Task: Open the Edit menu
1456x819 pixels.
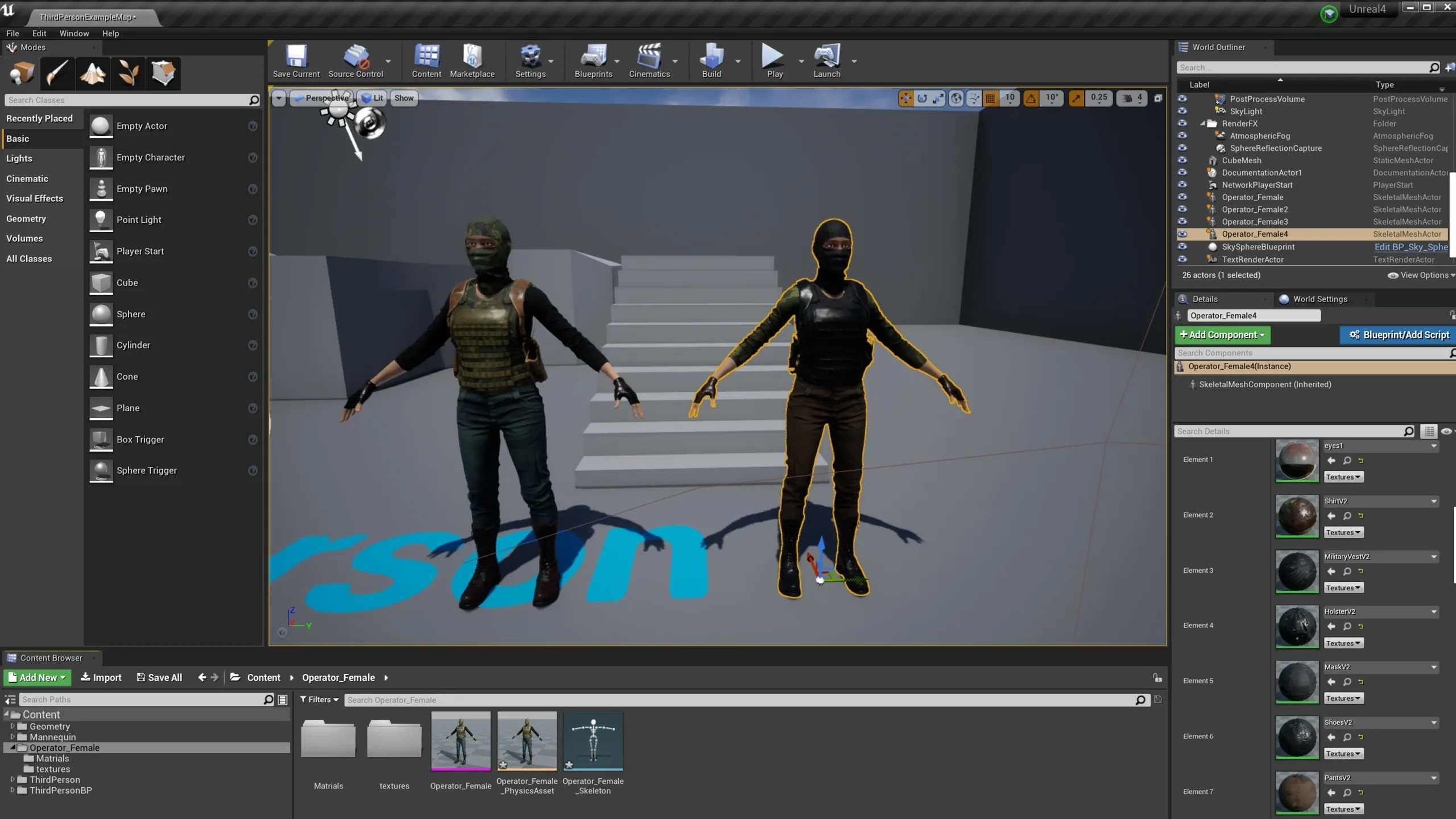Action: [x=39, y=34]
